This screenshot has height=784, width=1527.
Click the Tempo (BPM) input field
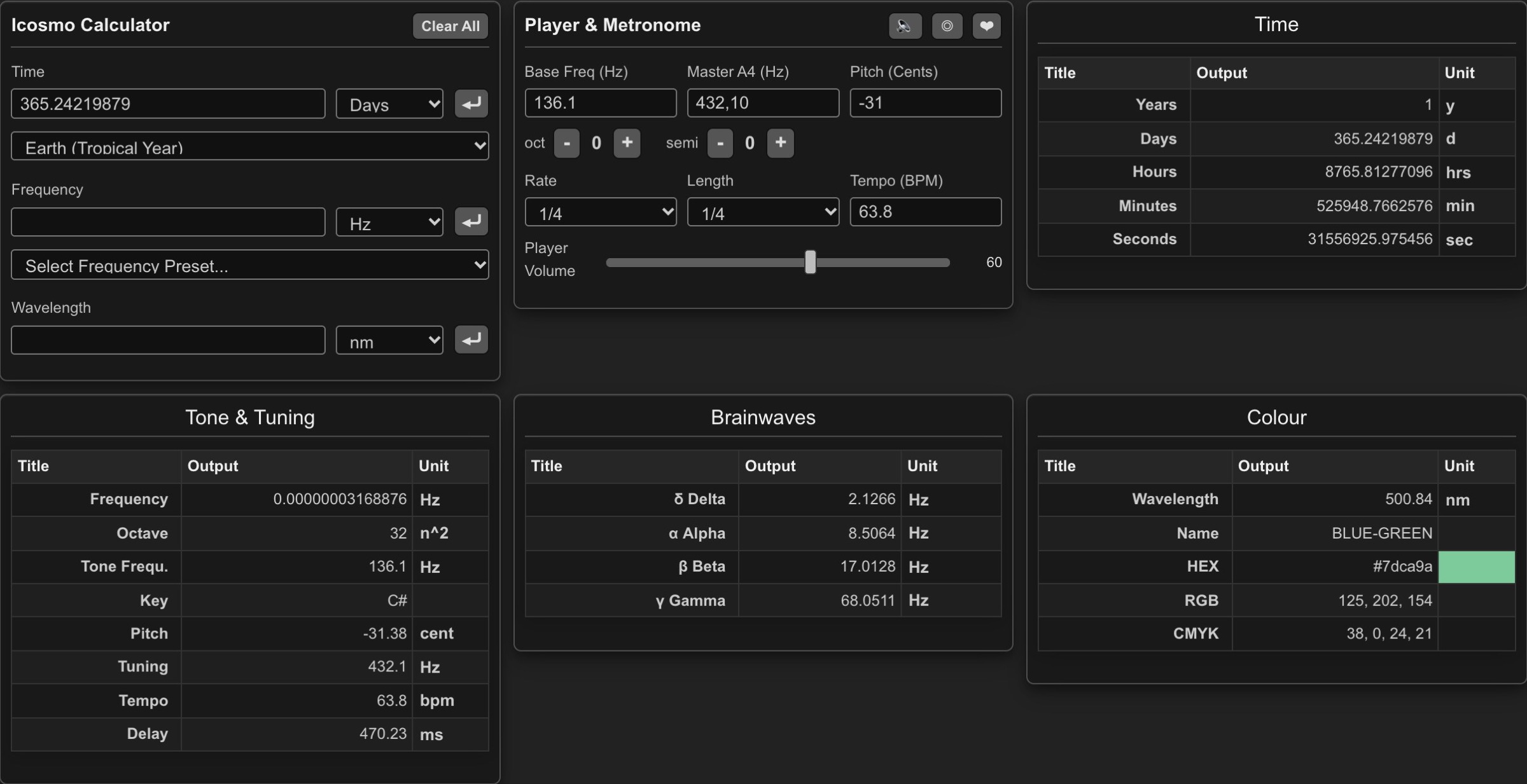926,212
